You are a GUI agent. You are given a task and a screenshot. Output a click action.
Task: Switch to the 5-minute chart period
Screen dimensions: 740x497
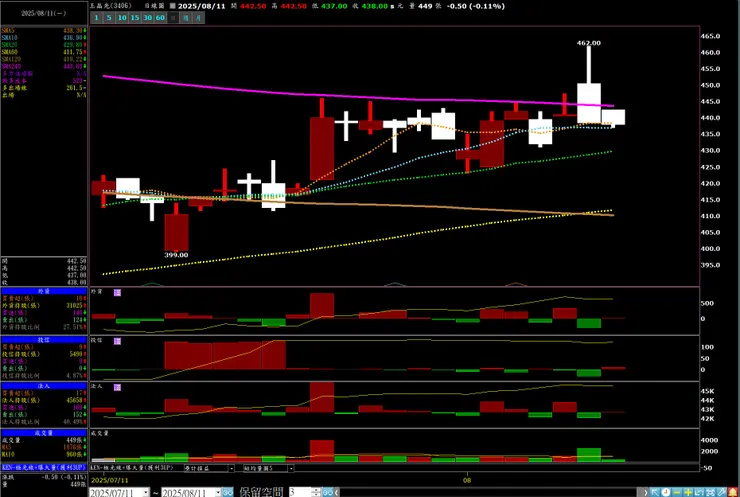click(109, 17)
